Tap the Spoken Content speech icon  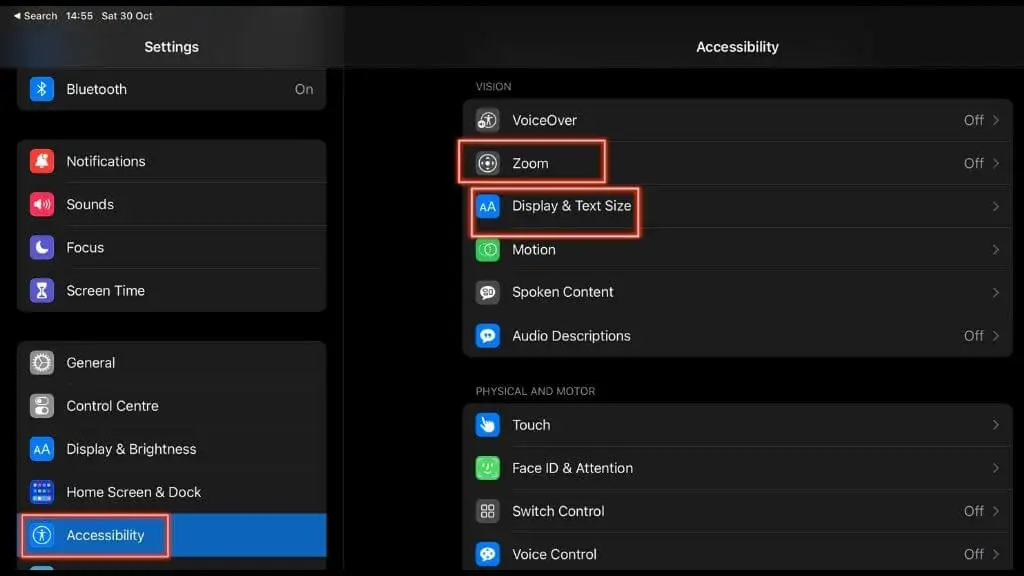tap(487, 293)
